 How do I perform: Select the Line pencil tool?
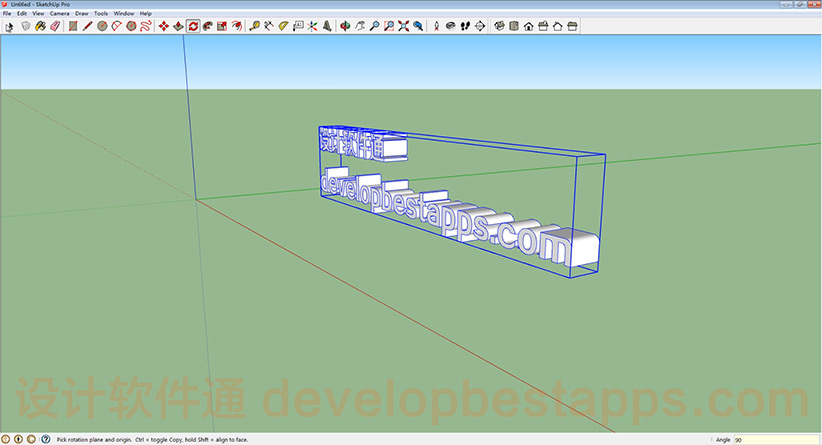point(88,26)
